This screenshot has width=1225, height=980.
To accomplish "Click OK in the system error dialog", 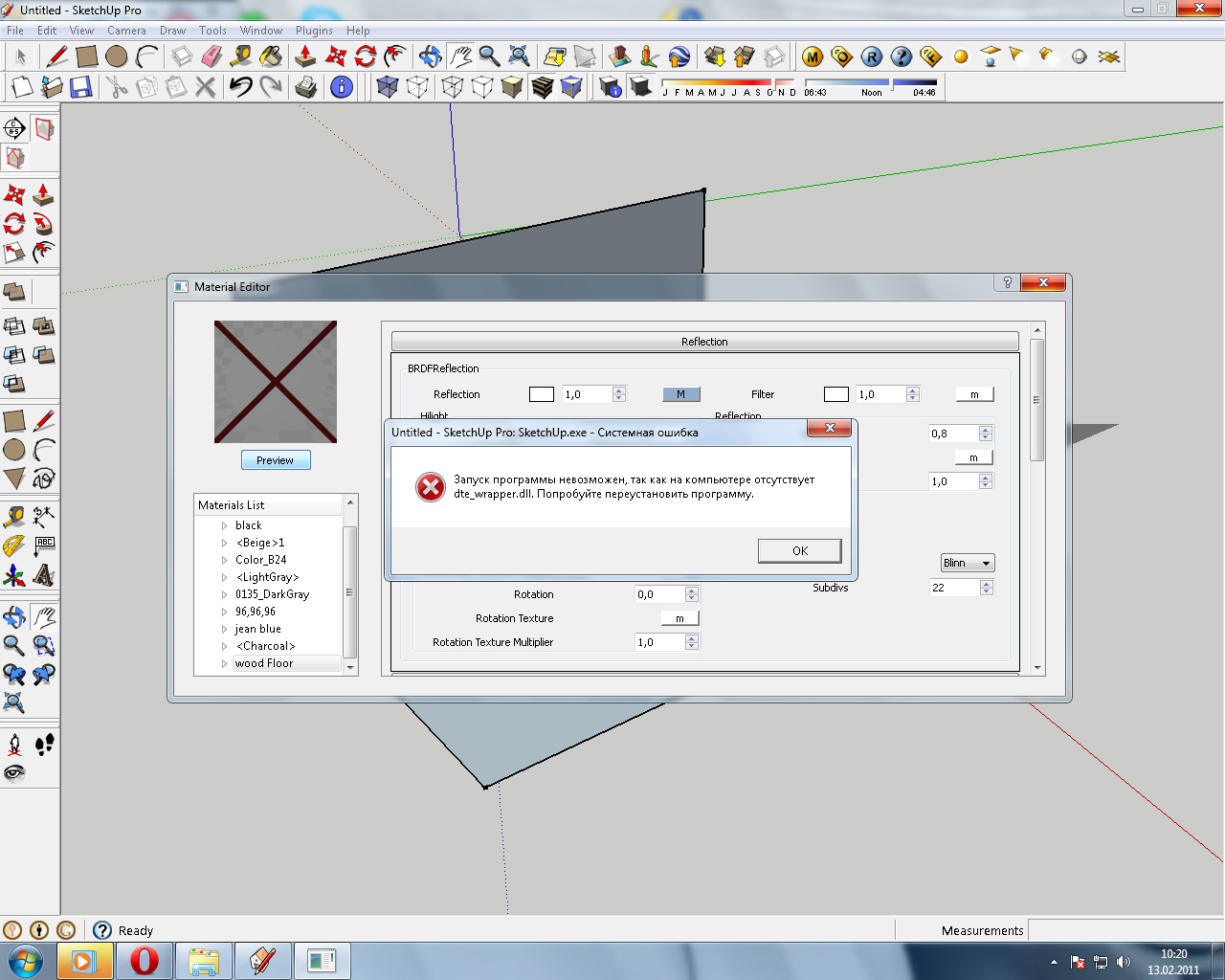I will pos(799,550).
